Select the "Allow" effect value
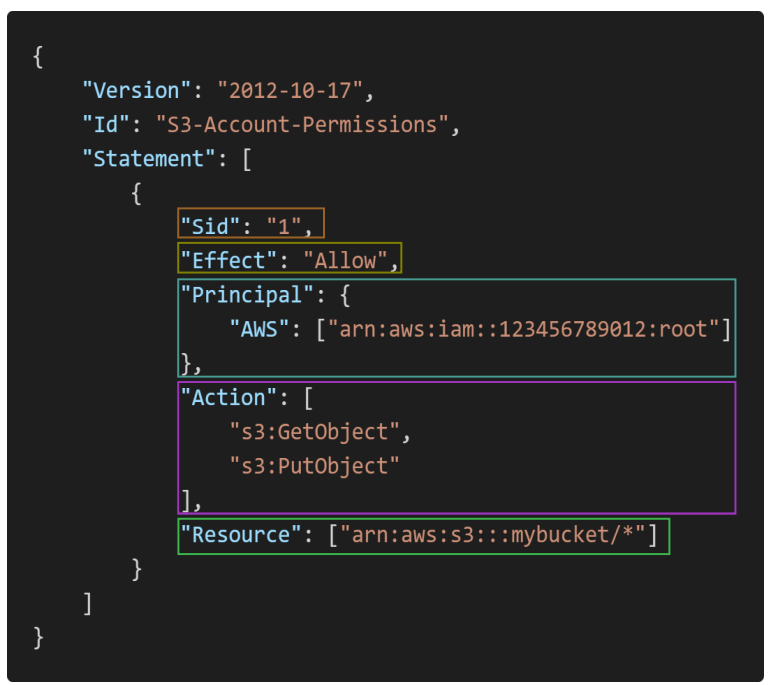The image size is (768, 685). [x=345, y=260]
